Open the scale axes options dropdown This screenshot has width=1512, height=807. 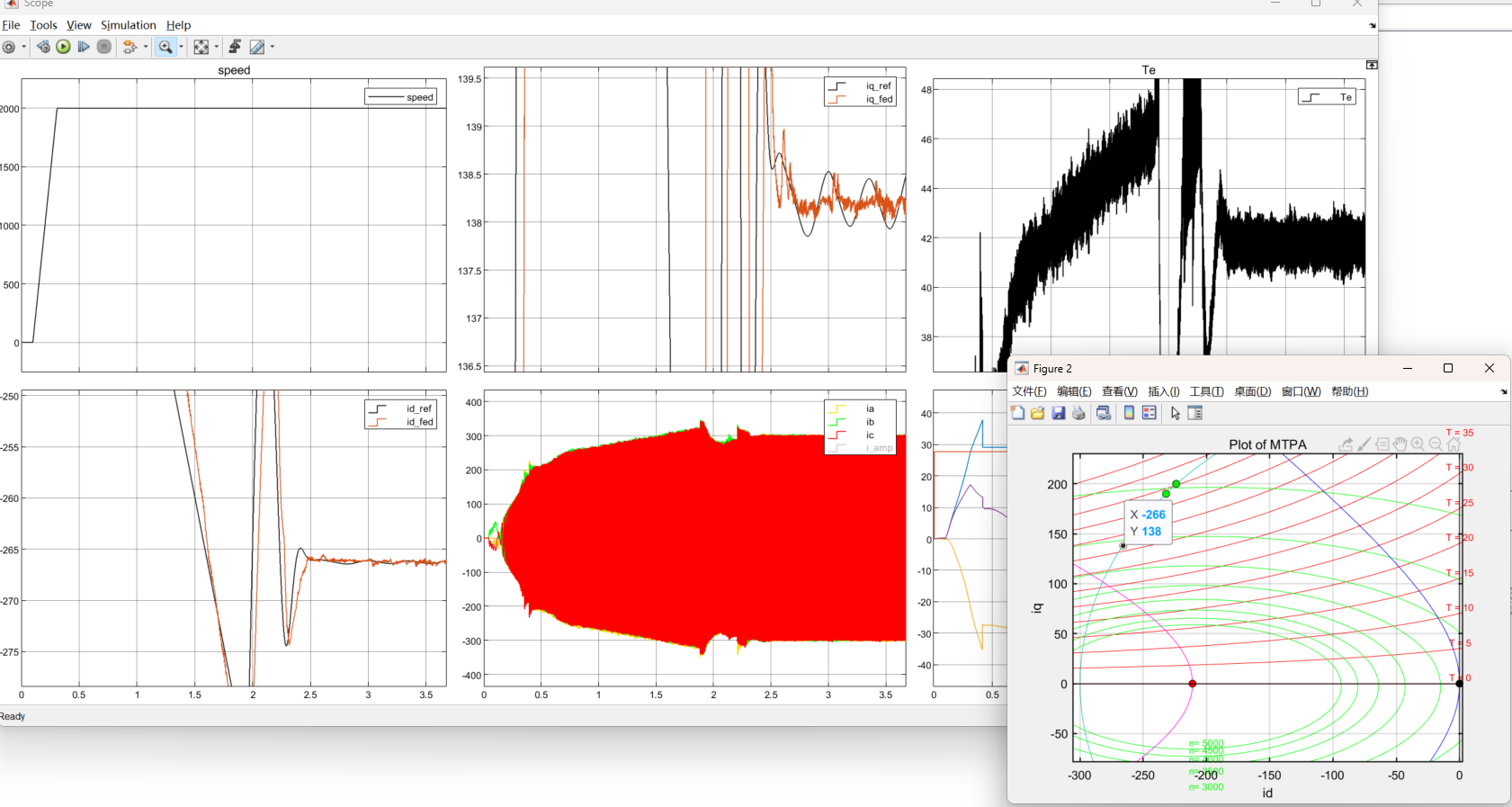[216, 47]
